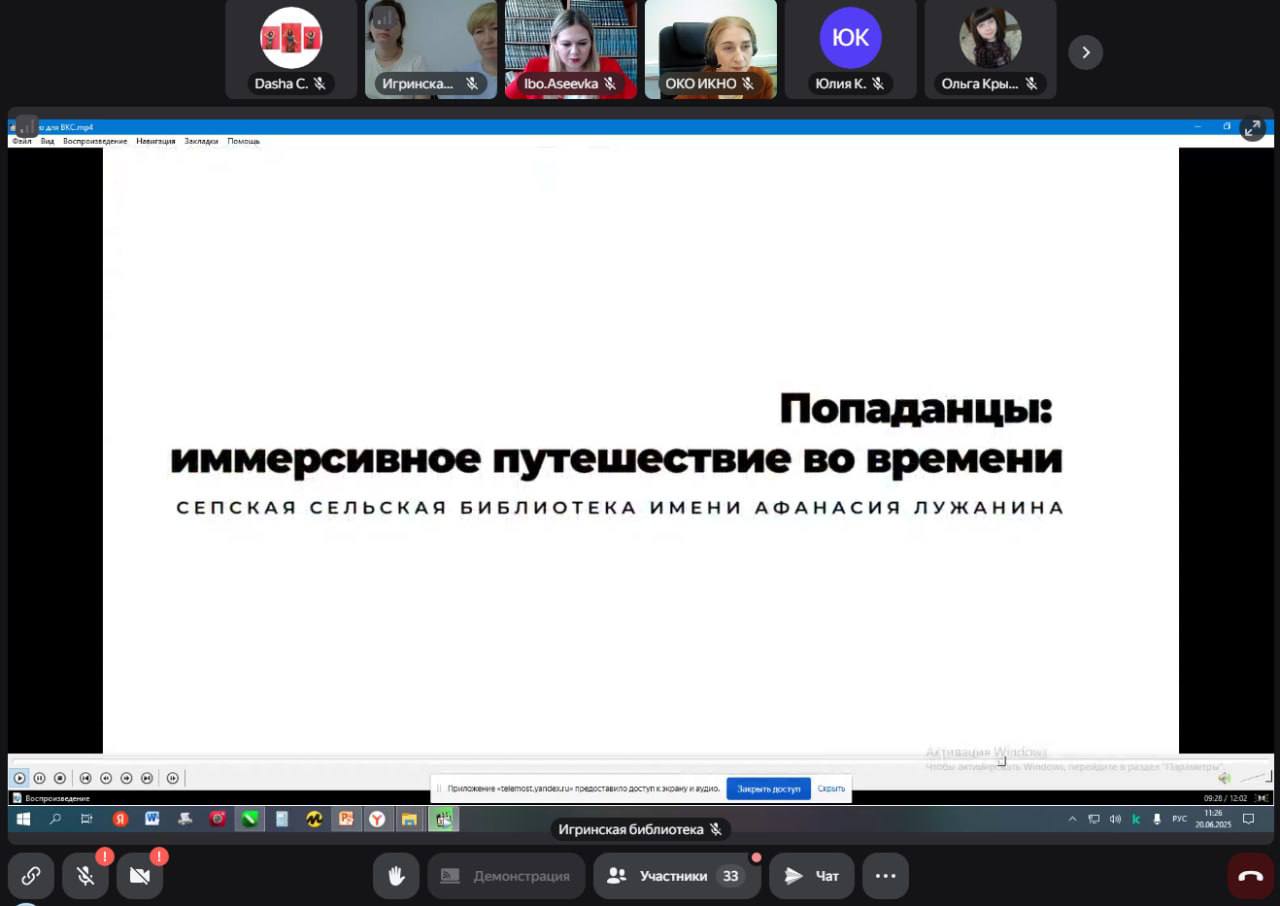Open the Файл menu in the media player
1280x906 pixels.
[21, 141]
